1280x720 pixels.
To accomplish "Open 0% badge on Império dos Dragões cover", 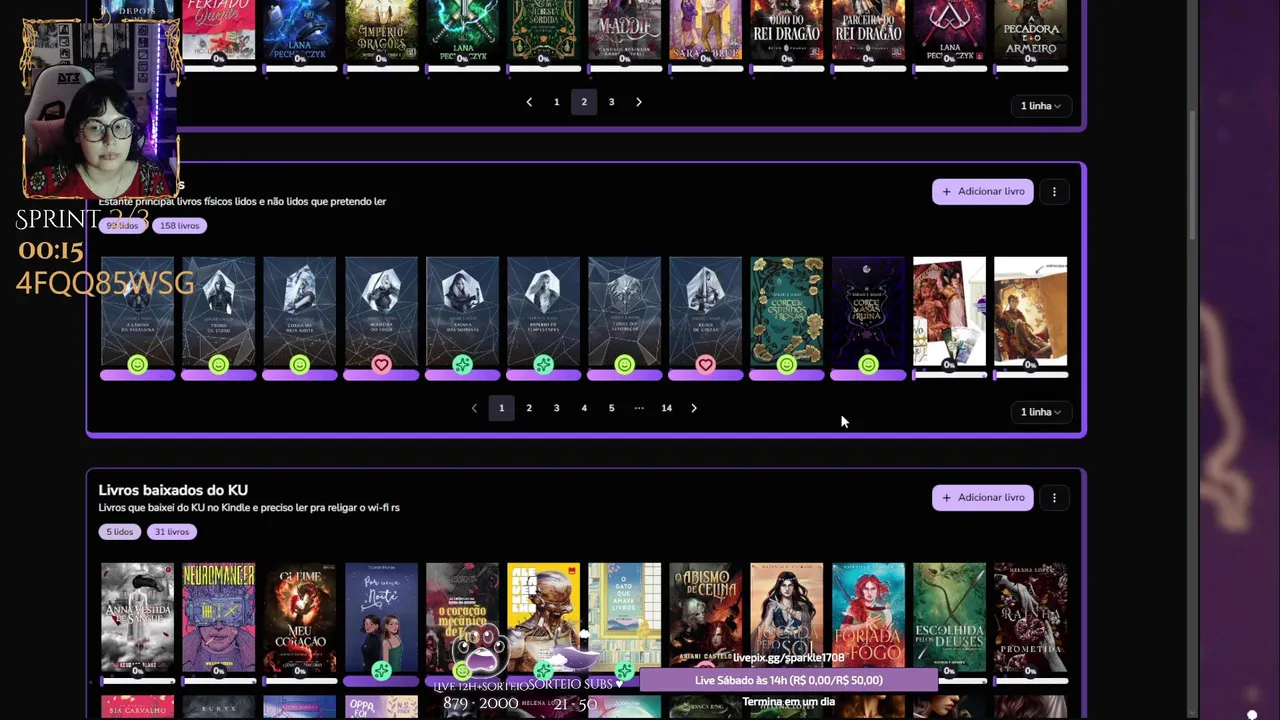I will tap(381, 59).
